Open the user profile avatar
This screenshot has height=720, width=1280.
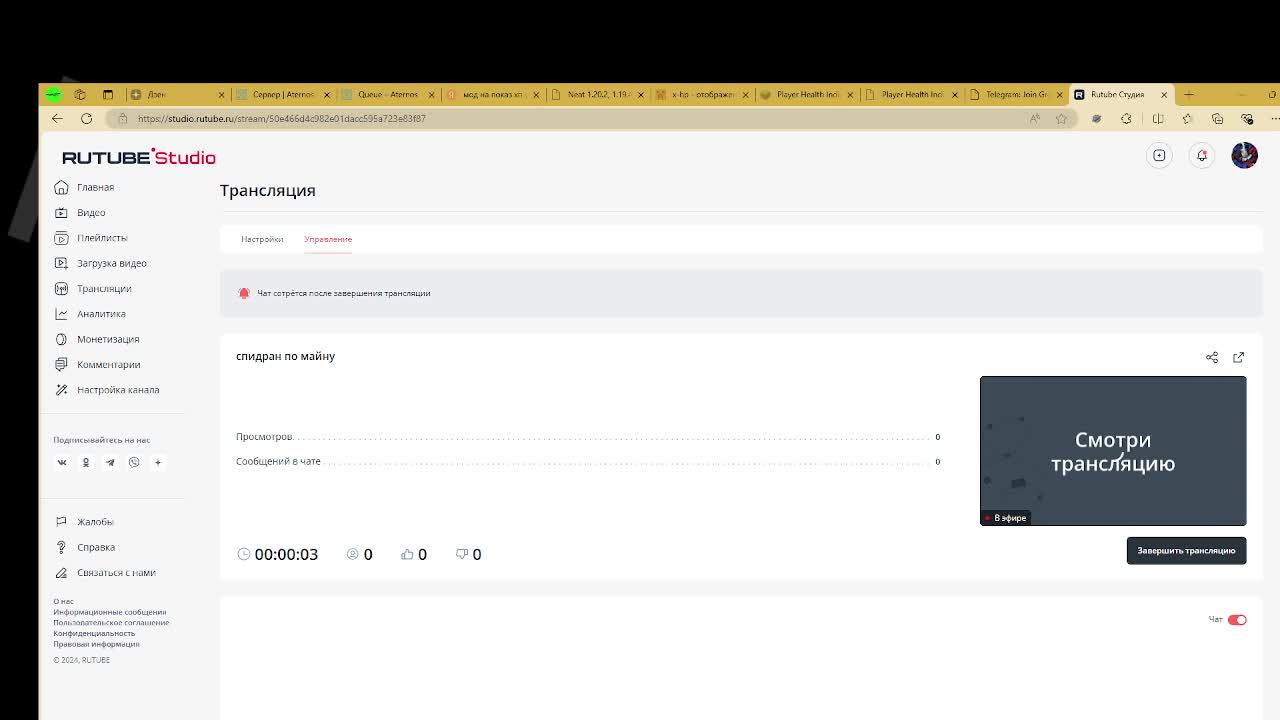[1244, 155]
